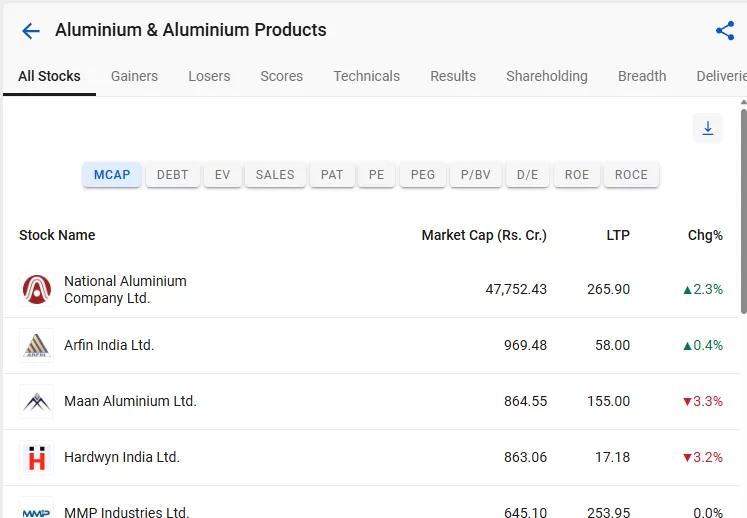Screen dimensions: 747x518
Task: Click the 3.3% change value
Action: point(703,401)
